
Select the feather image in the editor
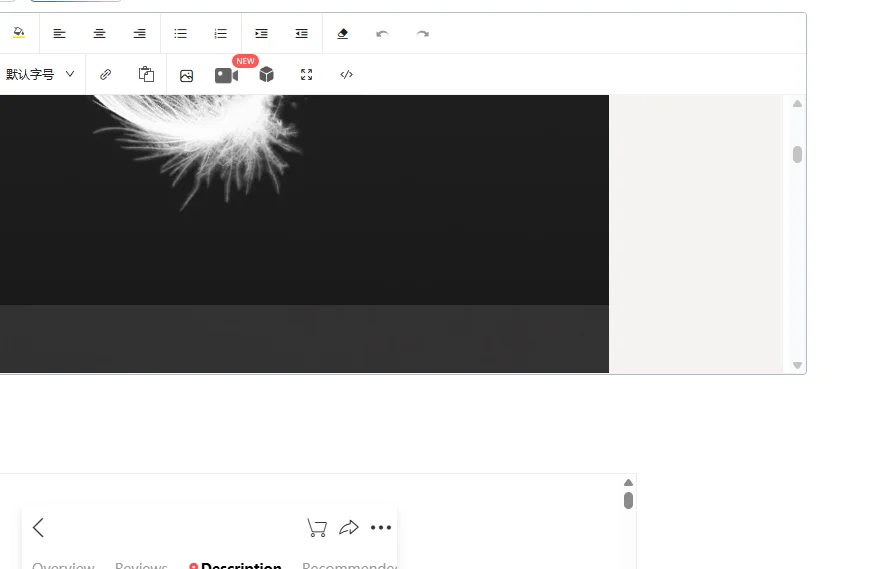(304, 234)
